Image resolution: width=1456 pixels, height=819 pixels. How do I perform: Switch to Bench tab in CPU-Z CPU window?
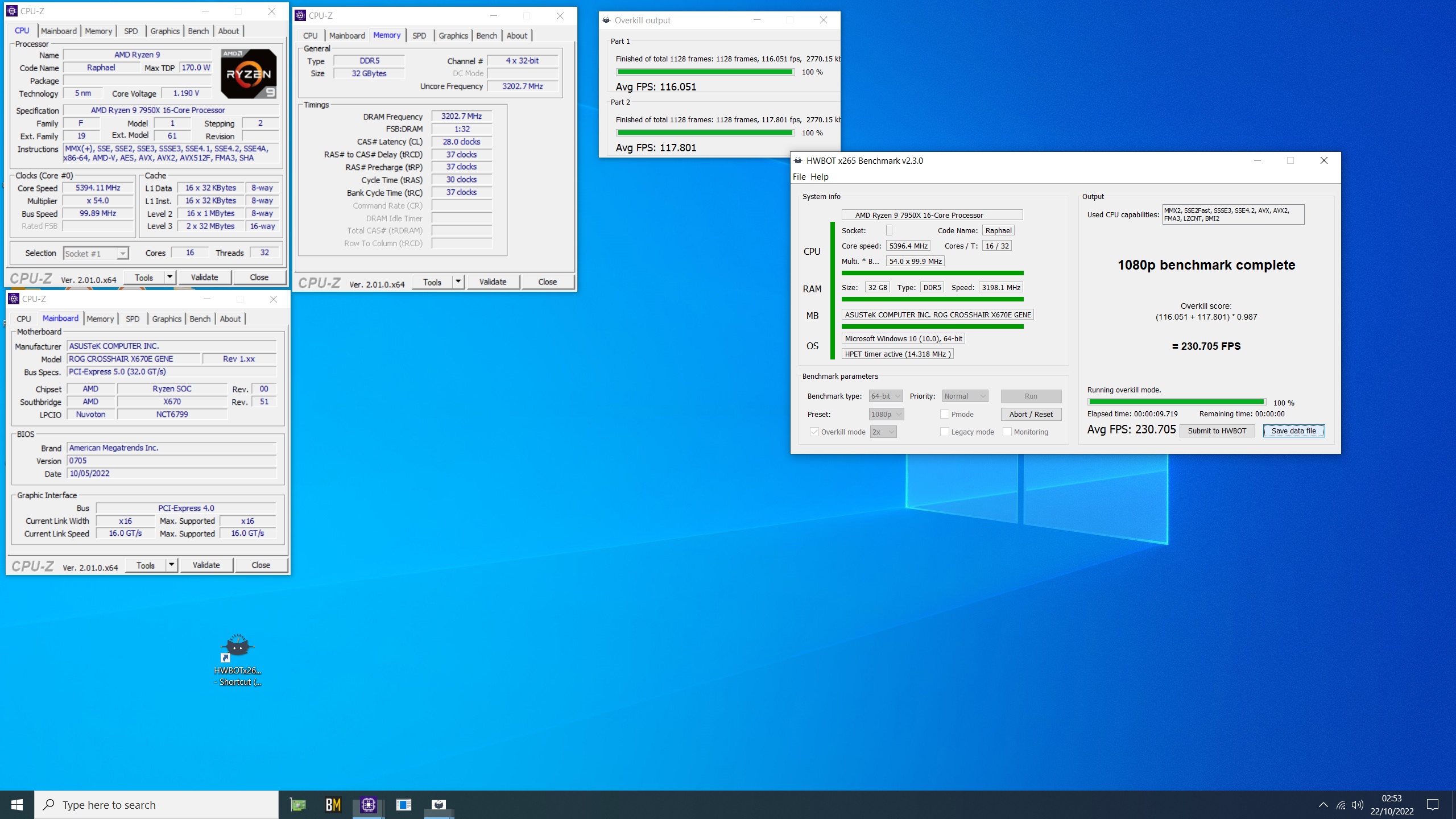tap(198, 31)
